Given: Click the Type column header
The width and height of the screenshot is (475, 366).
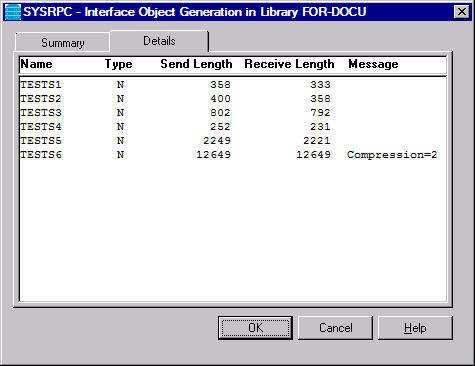Looking at the screenshot, I should (119, 64).
